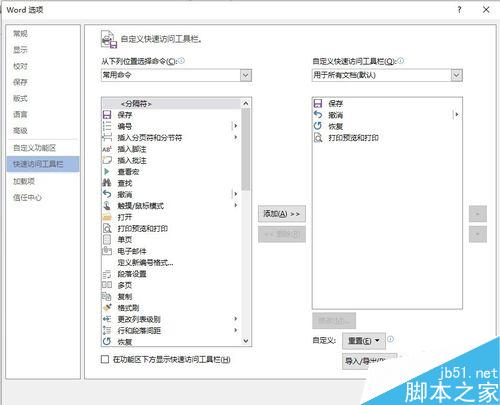
Task: Click the info icon beside 自定义快速访问工具栏(Q)
Action: click(401, 61)
